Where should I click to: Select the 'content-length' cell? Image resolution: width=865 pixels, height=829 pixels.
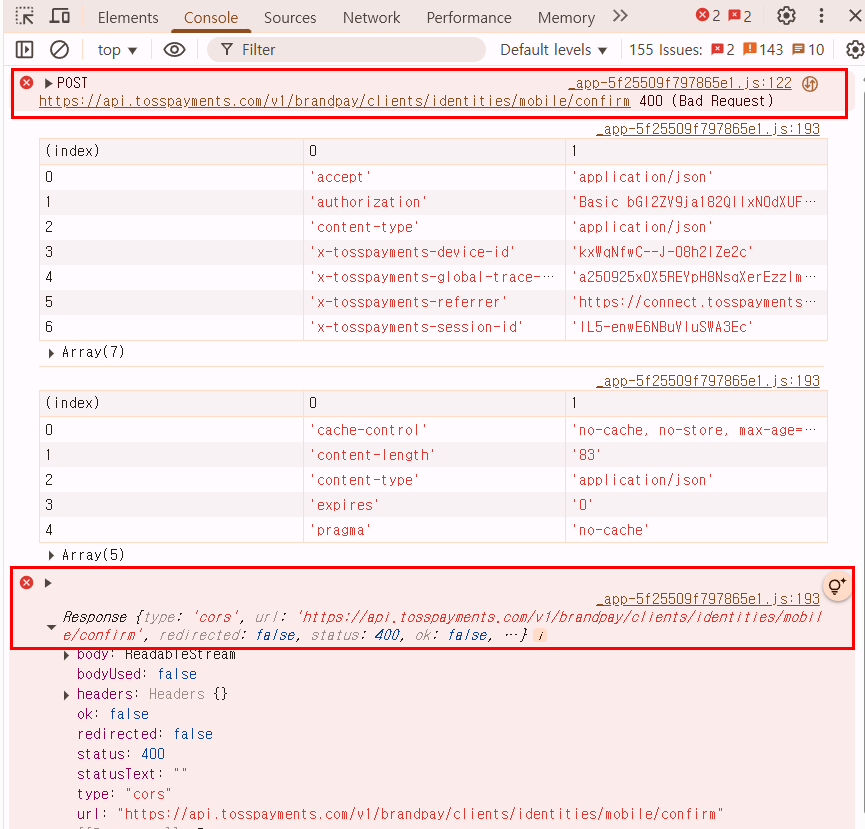(435, 455)
